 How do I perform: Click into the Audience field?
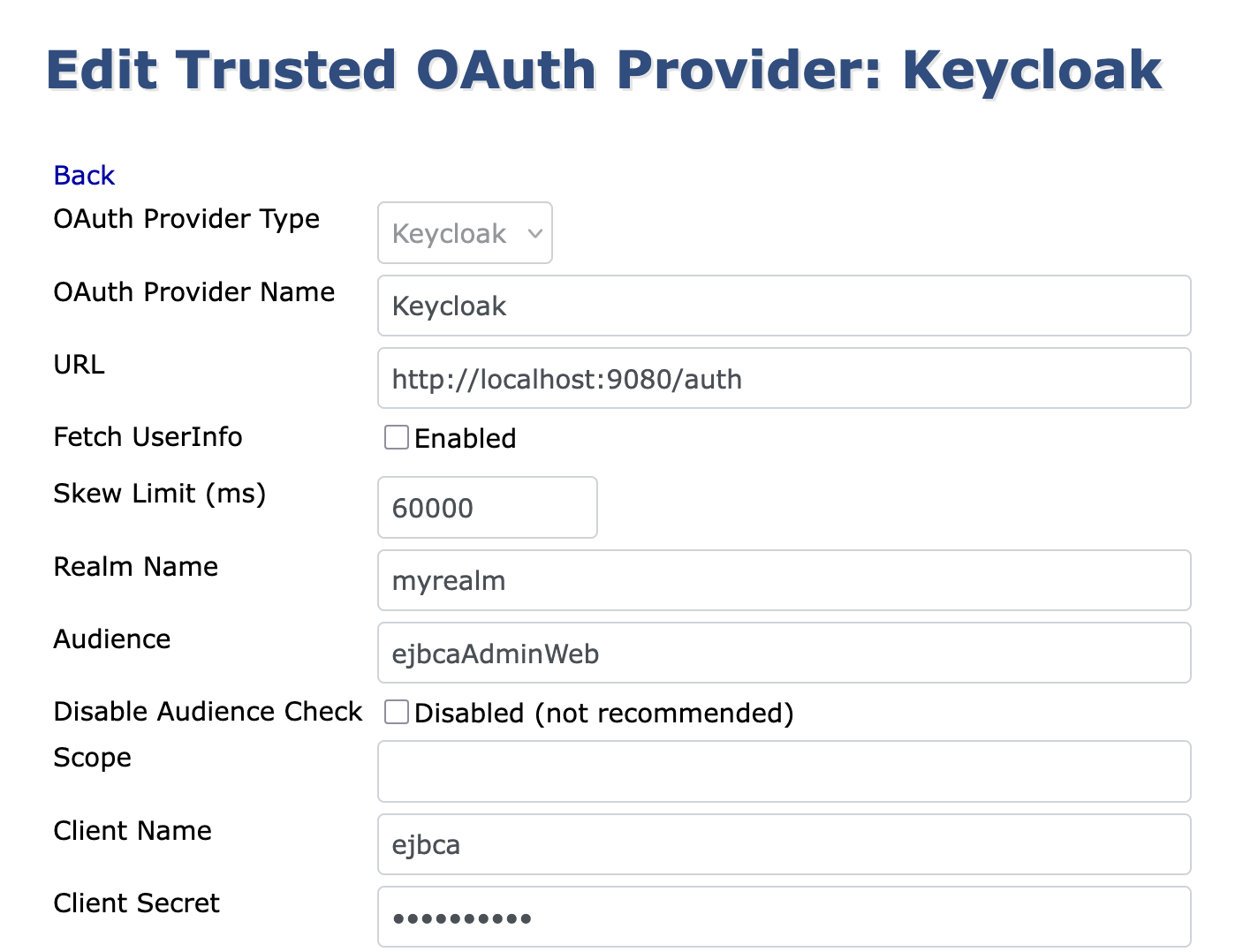(x=784, y=654)
